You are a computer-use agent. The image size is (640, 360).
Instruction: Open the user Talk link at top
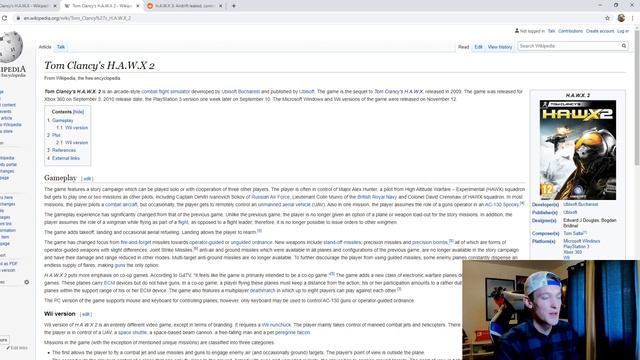click(x=551, y=31)
